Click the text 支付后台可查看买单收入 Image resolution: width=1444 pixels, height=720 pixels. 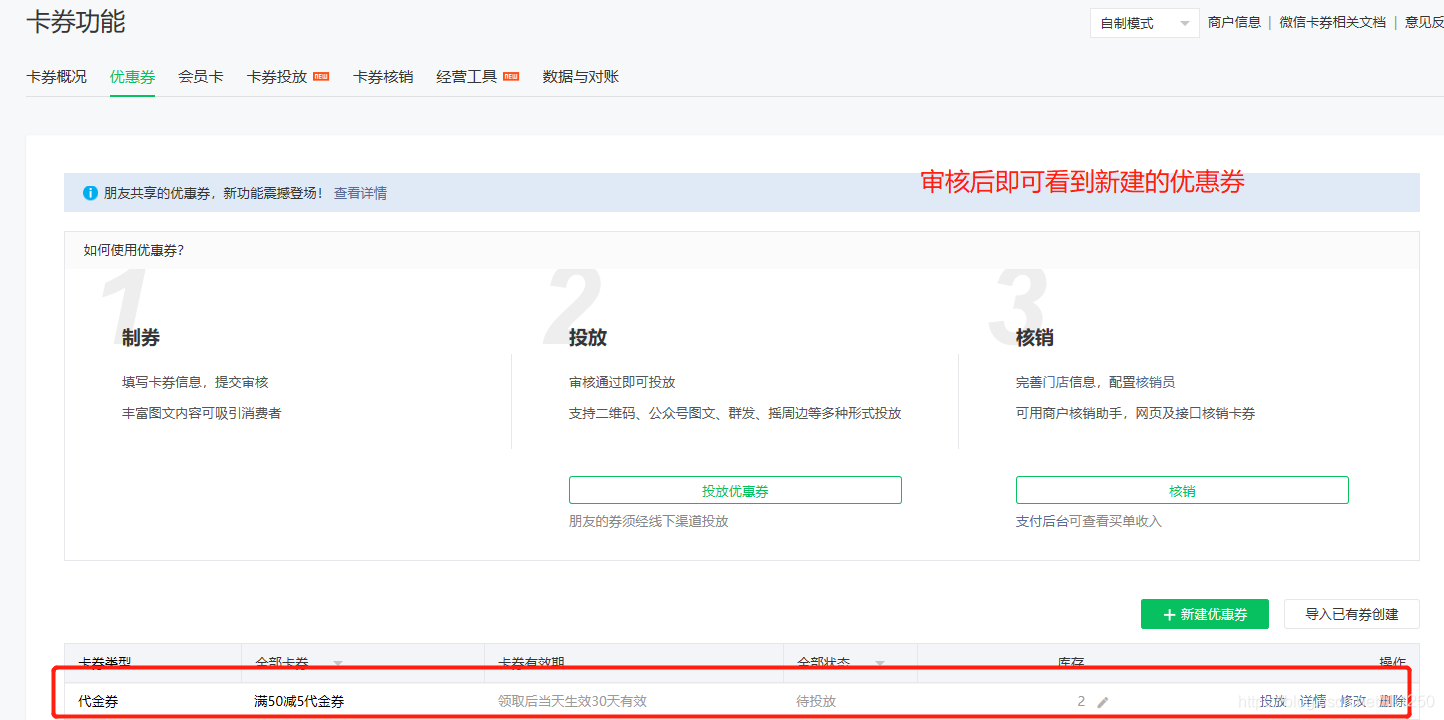coord(1089,521)
